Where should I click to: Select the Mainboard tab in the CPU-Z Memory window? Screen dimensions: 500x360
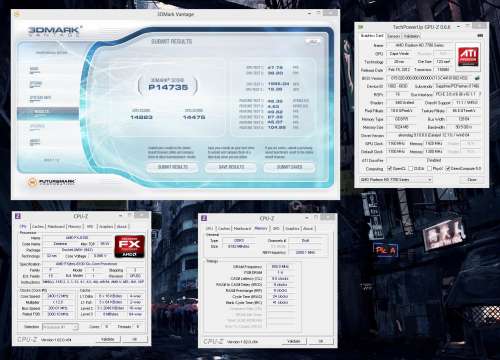pyautogui.click(x=242, y=229)
